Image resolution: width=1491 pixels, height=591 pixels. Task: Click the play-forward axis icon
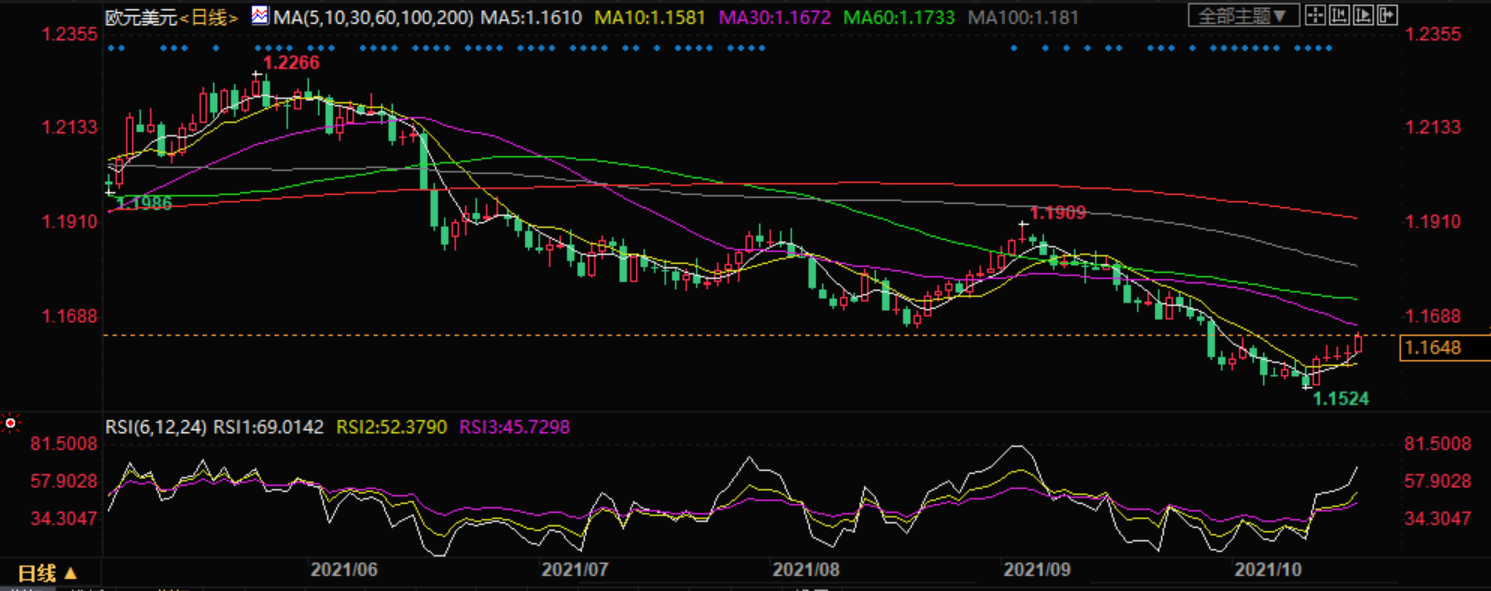(x=1363, y=15)
